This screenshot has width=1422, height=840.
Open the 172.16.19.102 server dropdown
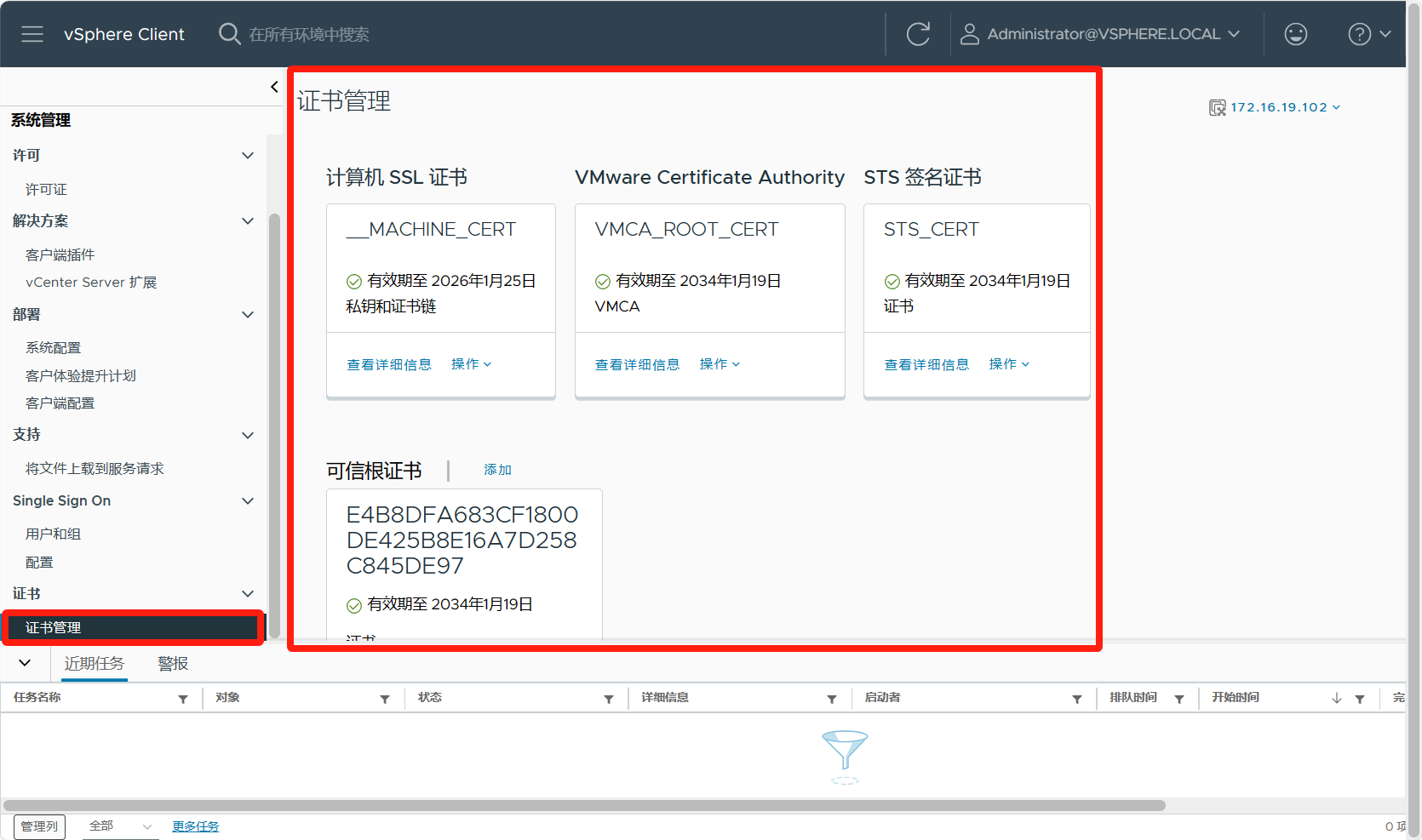coord(1276,107)
